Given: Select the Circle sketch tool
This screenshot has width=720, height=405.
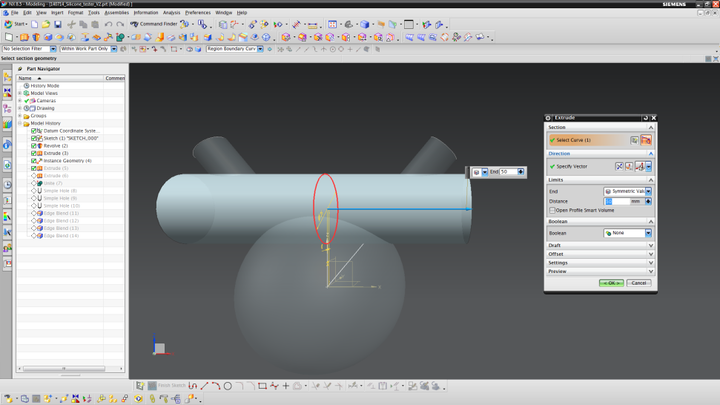Looking at the screenshot, I should (x=228, y=386).
